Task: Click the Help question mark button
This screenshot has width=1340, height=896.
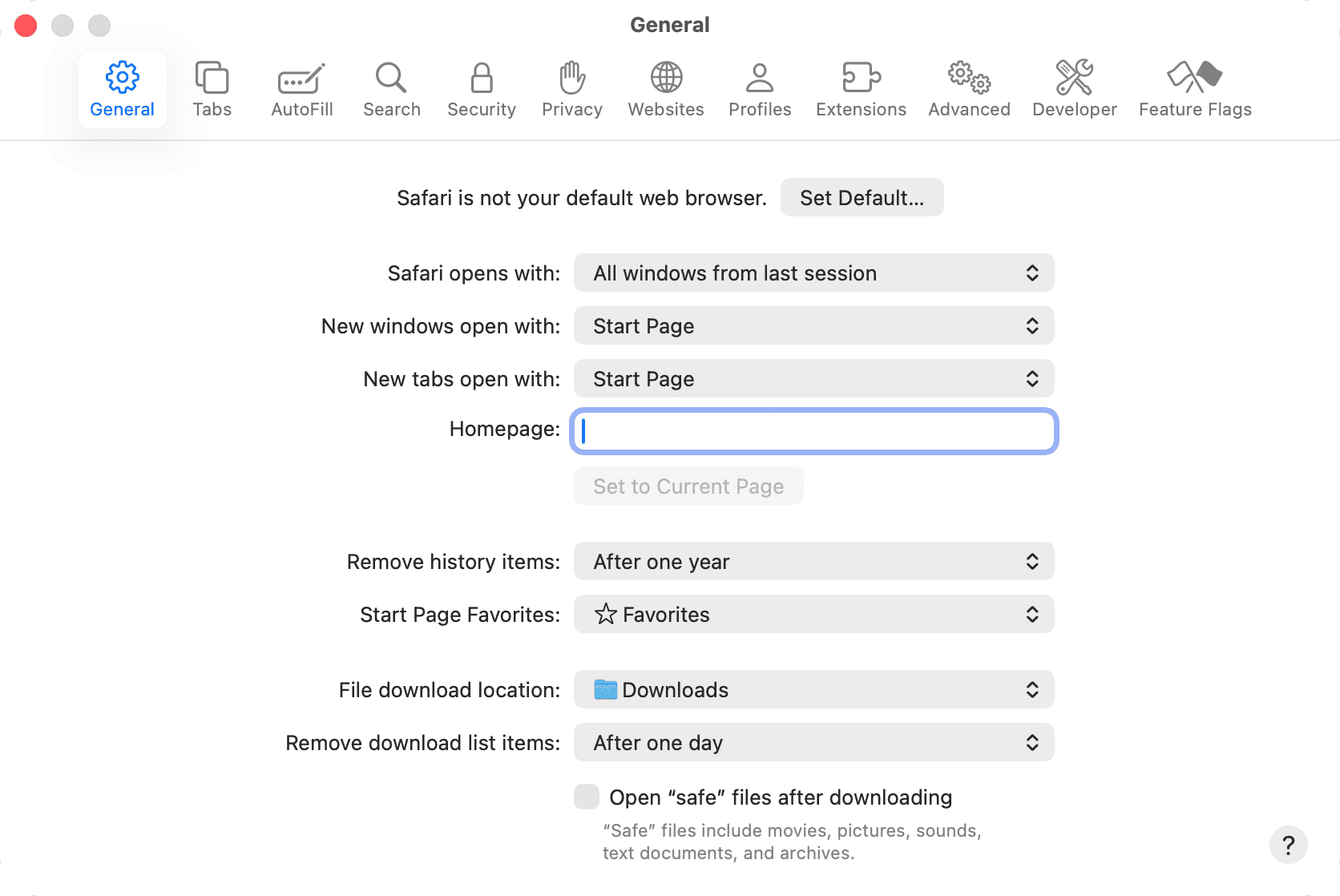Action: click(1288, 845)
